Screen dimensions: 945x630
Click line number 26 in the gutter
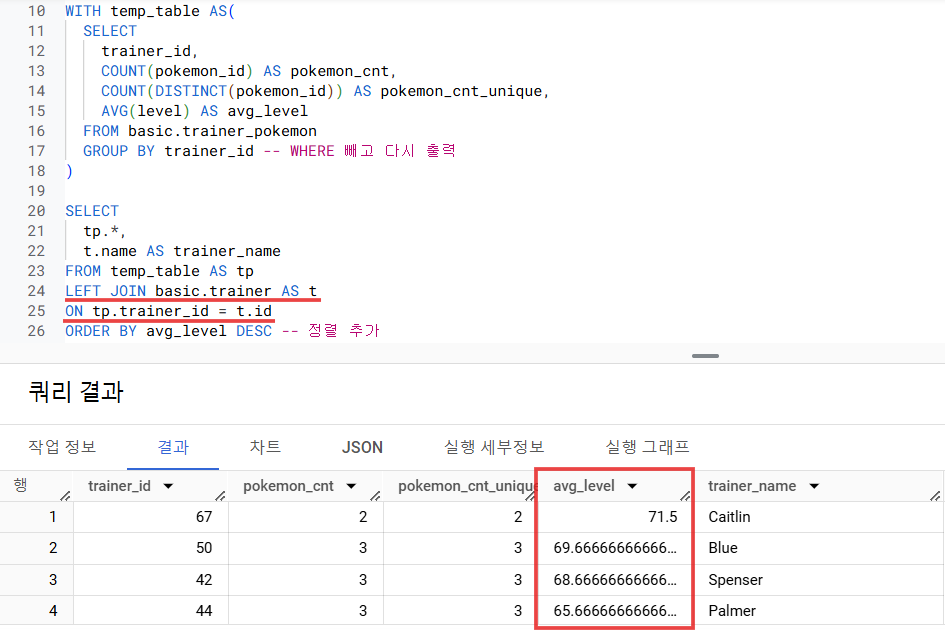tap(36, 330)
